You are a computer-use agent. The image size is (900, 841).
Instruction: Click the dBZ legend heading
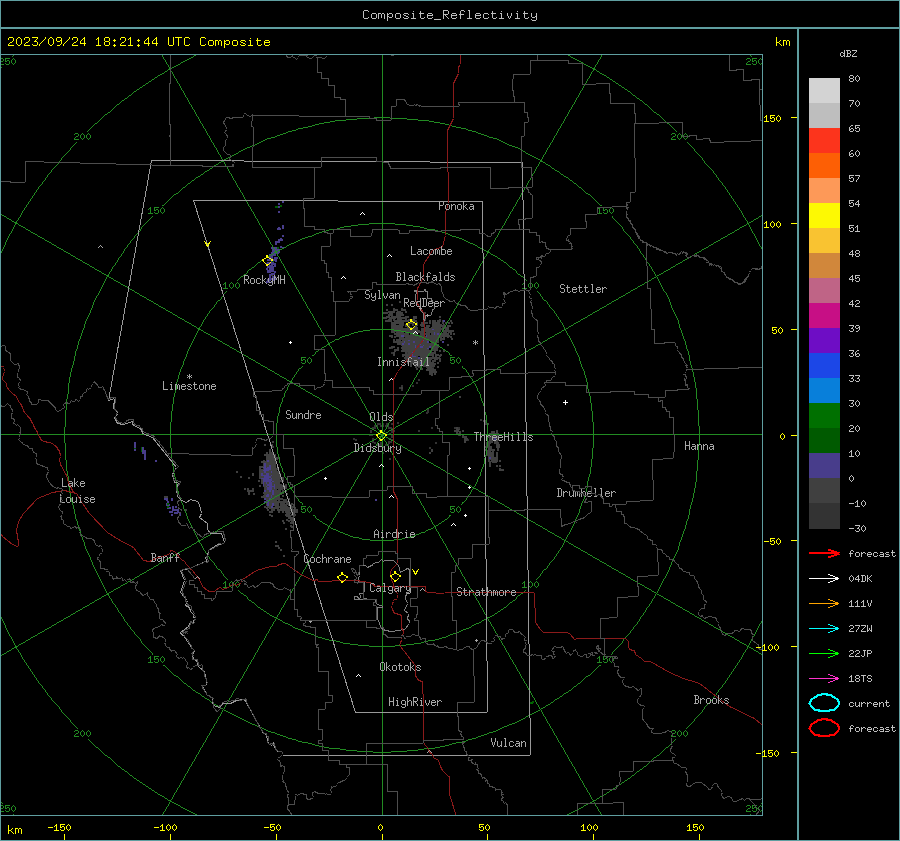click(848, 53)
